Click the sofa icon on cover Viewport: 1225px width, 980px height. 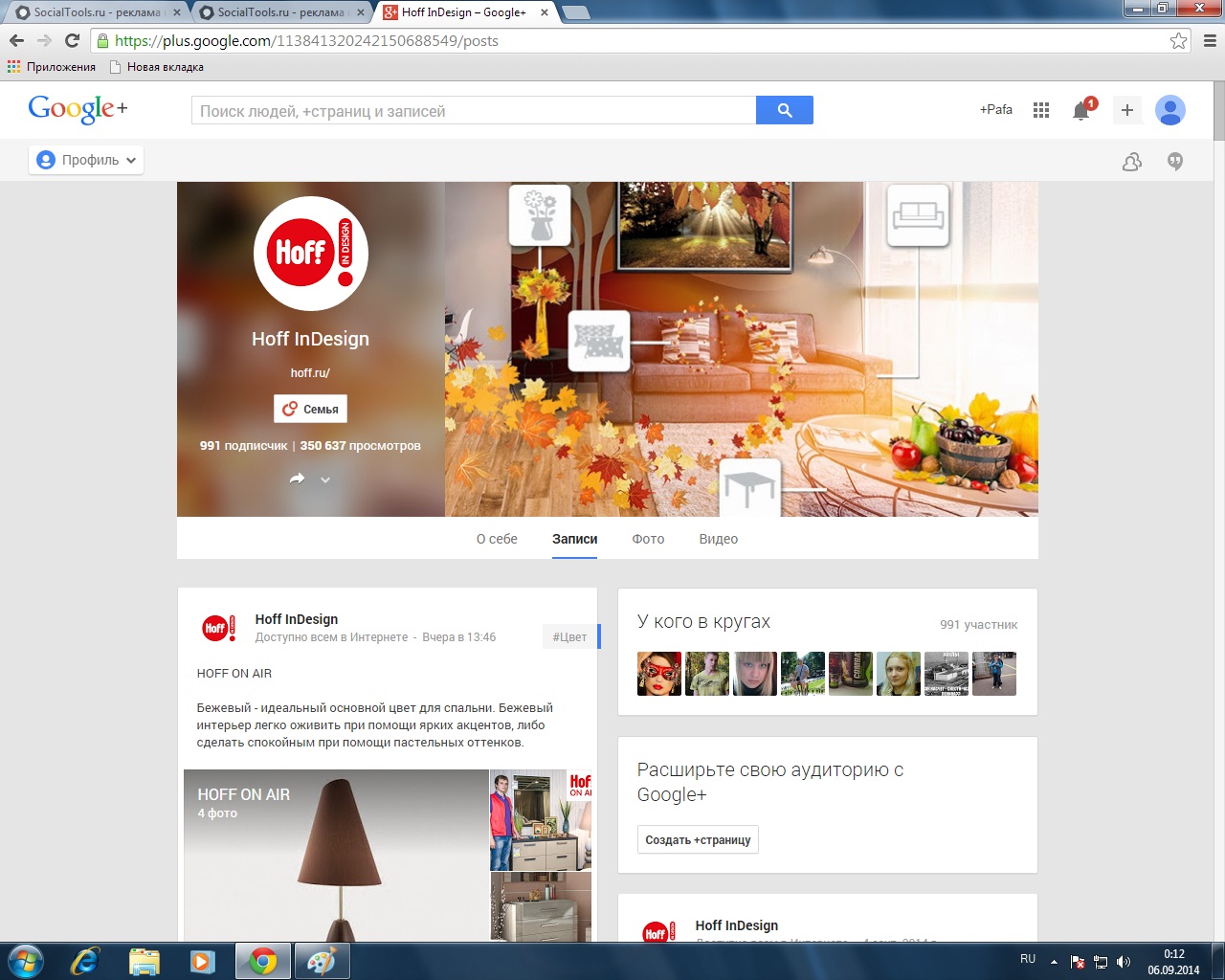(x=918, y=214)
